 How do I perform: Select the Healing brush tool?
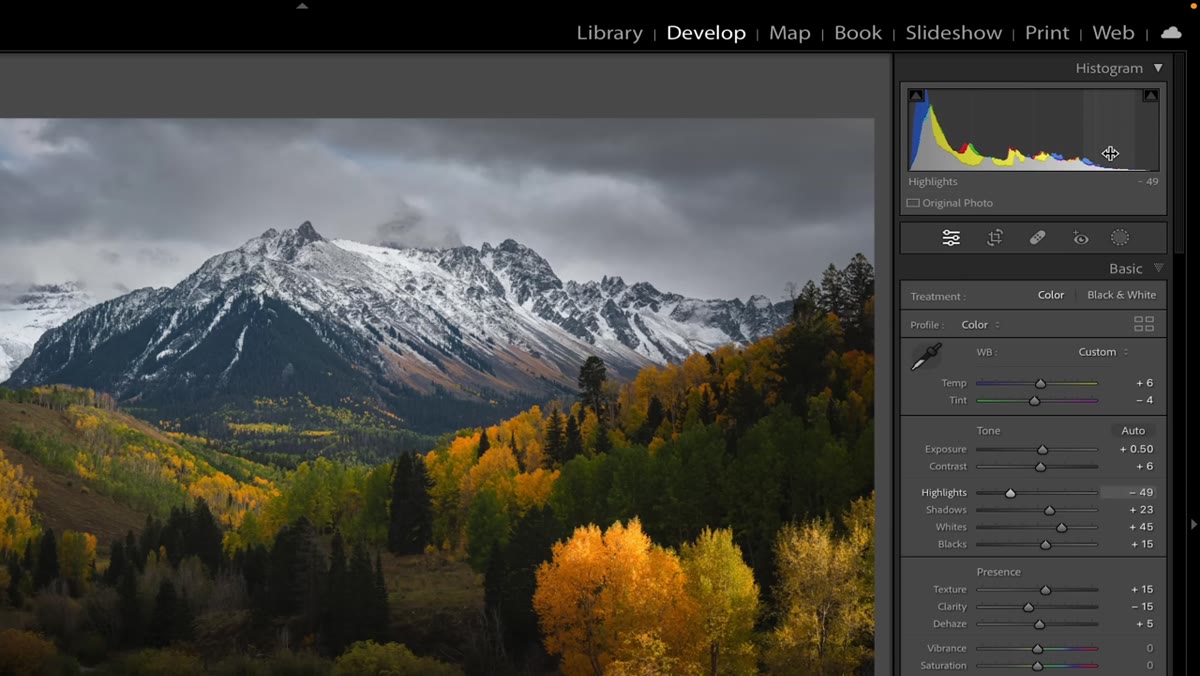1038,238
